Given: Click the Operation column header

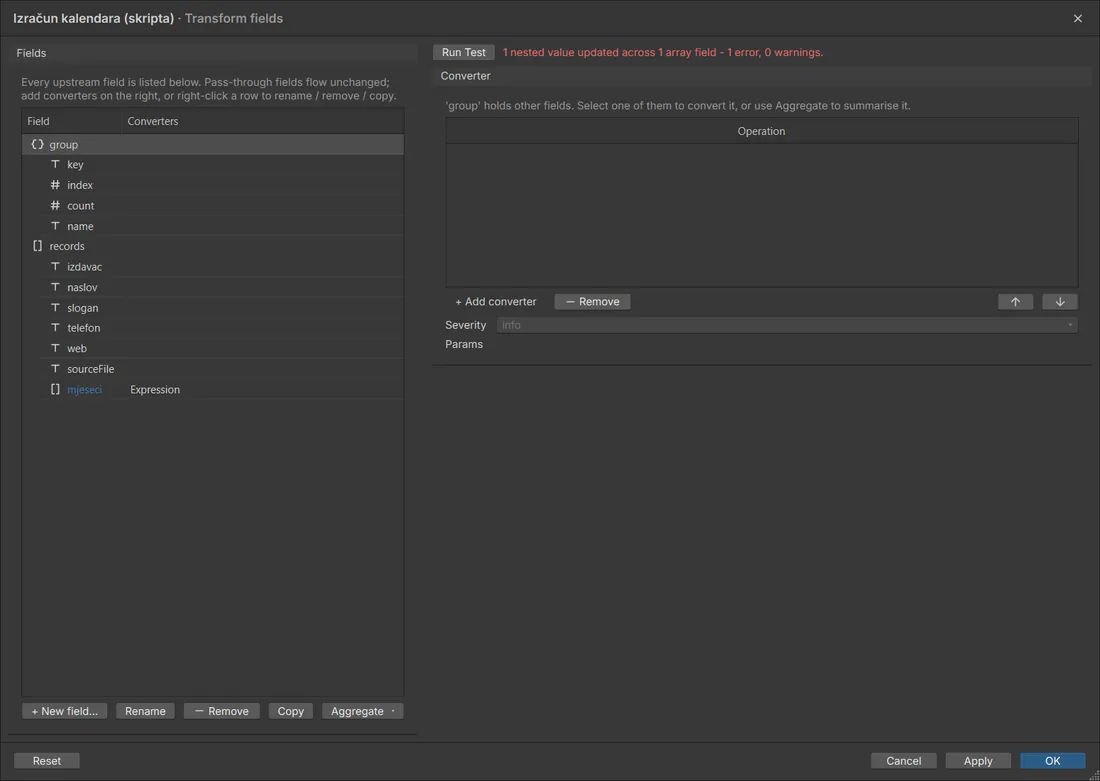Looking at the screenshot, I should [x=761, y=131].
